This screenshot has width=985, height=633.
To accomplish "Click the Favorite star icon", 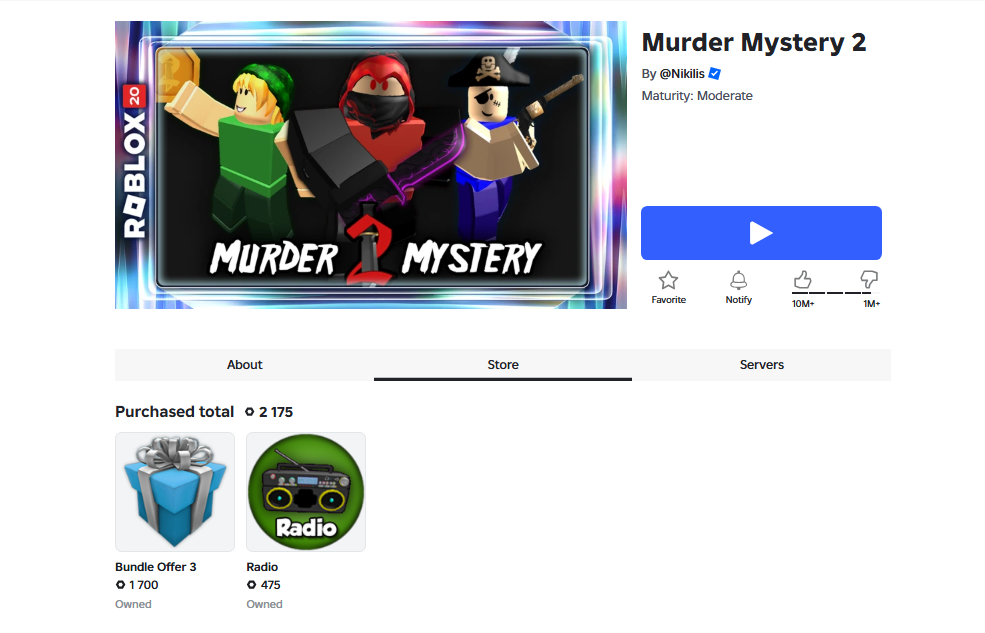I will (668, 280).
